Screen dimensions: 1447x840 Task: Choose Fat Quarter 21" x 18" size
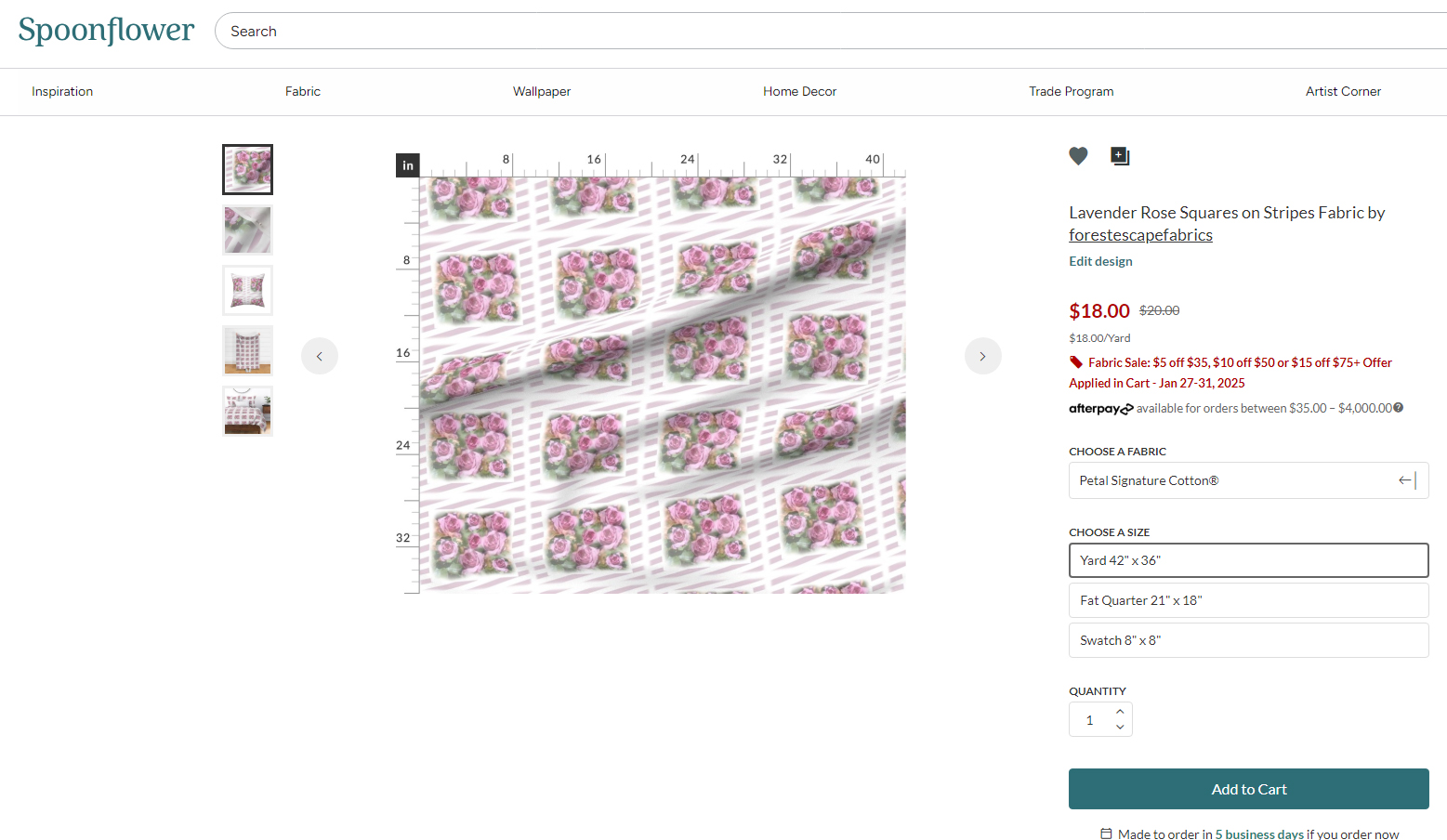pyautogui.click(x=1248, y=600)
